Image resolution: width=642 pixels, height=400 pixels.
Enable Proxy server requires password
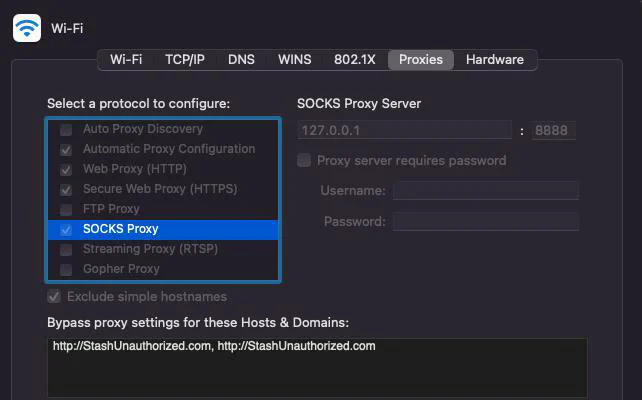304,160
